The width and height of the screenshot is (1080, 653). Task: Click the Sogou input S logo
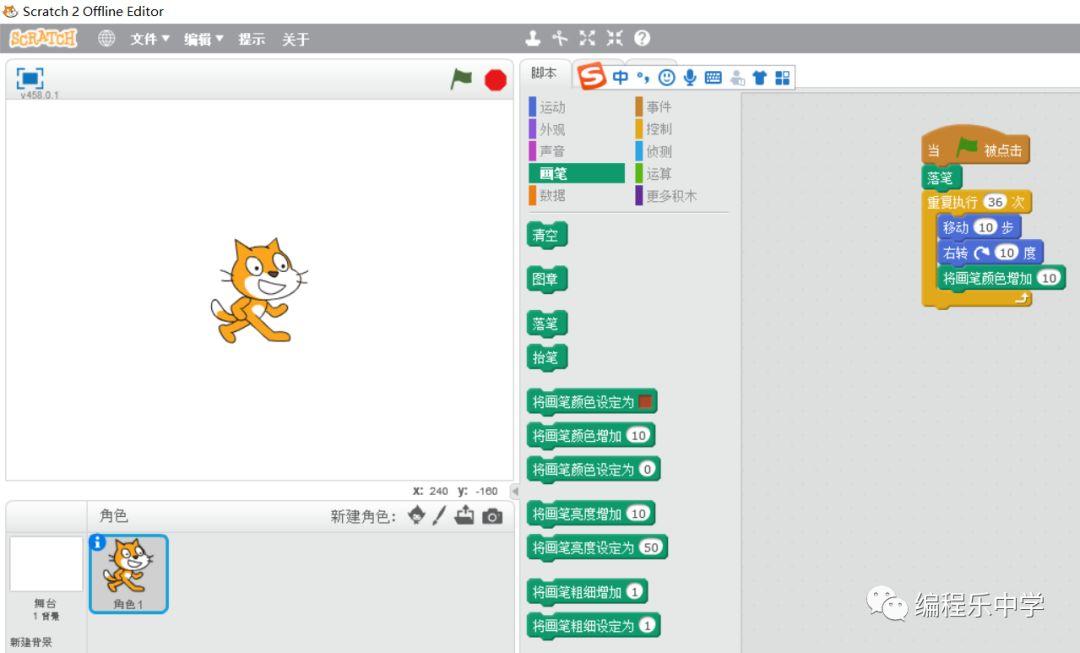(x=592, y=76)
